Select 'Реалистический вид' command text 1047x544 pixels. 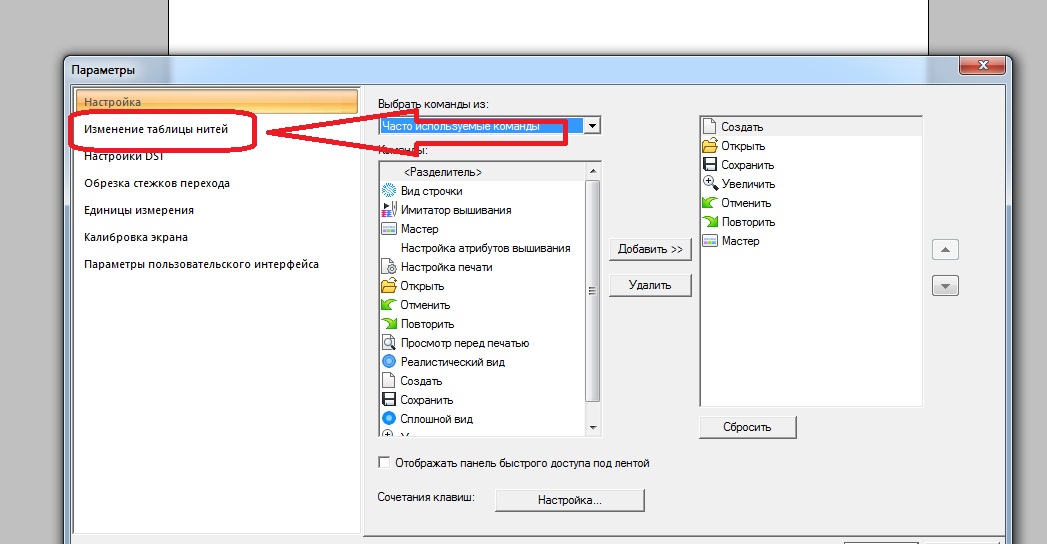(453, 362)
